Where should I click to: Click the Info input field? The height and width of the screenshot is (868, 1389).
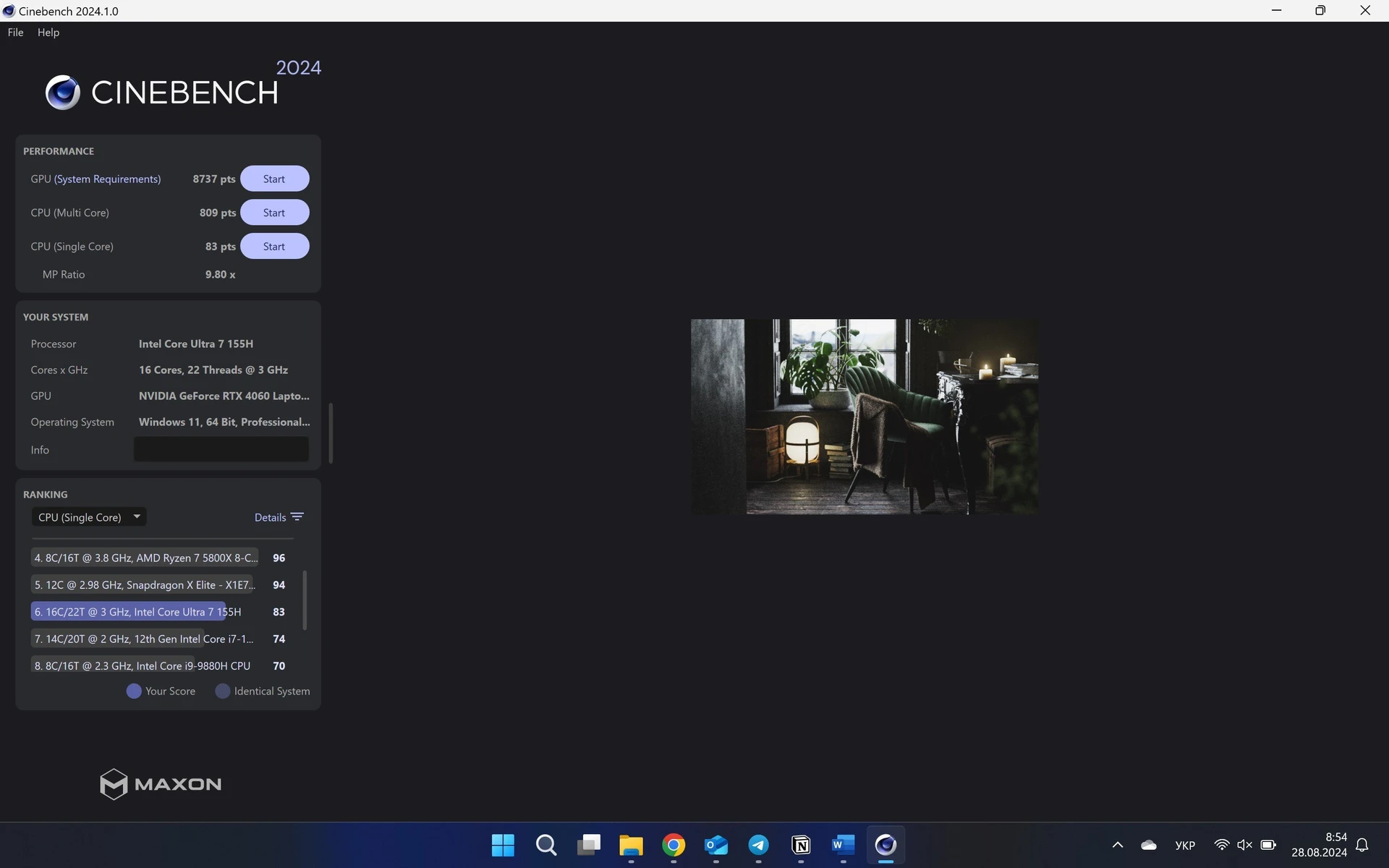(x=221, y=449)
